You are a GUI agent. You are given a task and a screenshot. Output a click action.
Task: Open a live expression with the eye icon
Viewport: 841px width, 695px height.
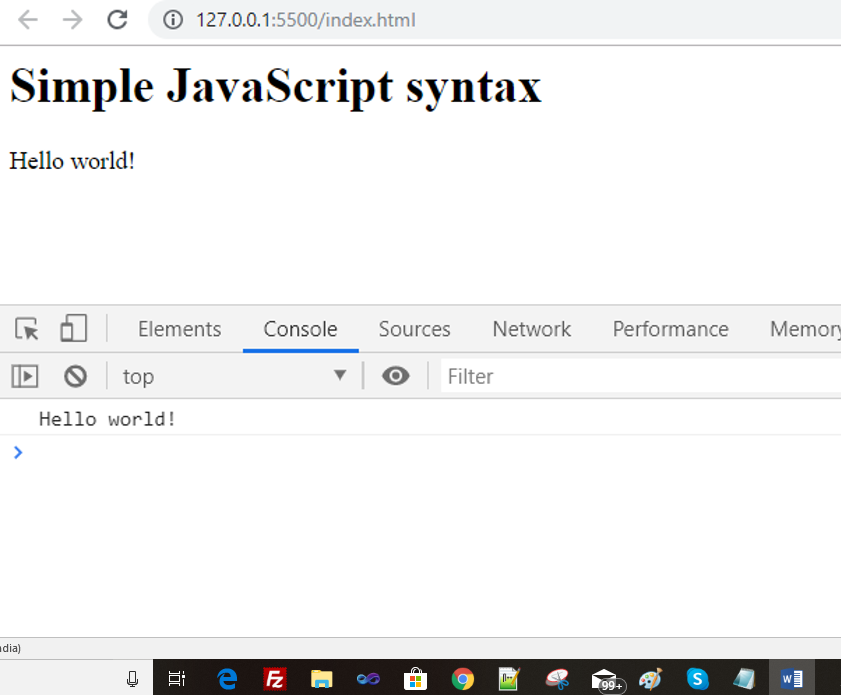click(x=396, y=376)
